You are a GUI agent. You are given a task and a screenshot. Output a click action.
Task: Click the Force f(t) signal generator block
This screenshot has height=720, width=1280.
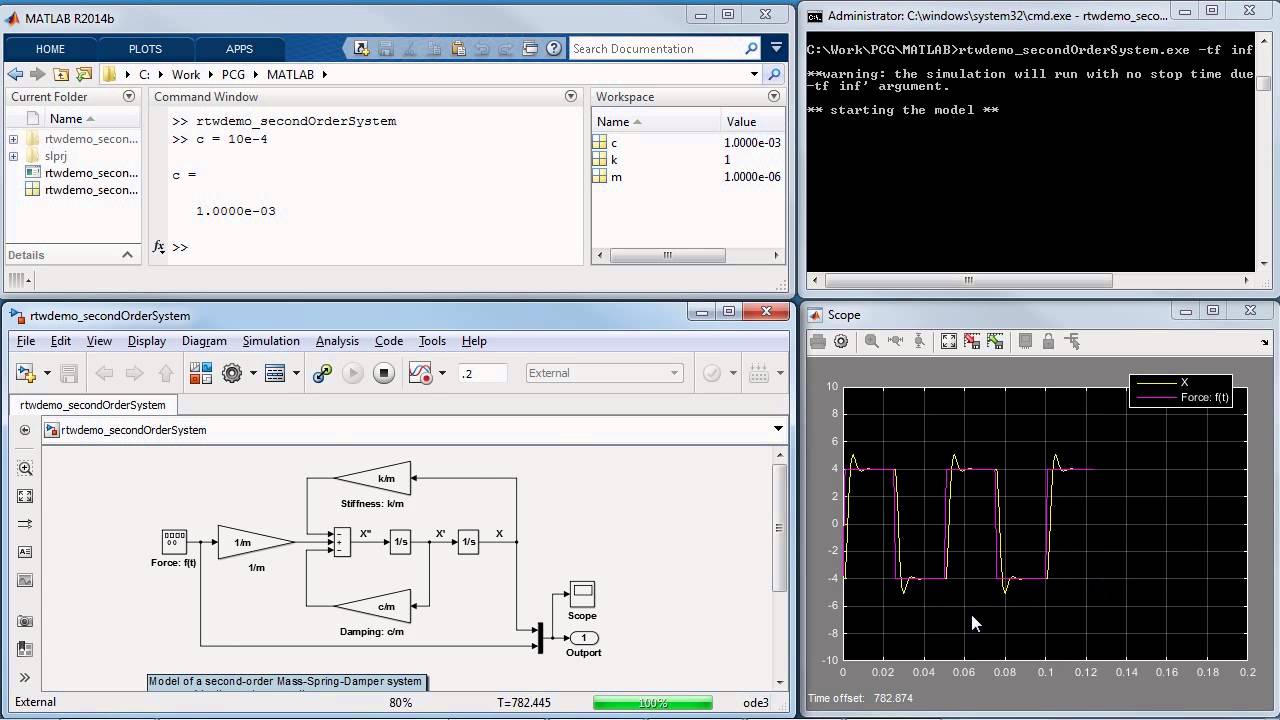[174, 541]
